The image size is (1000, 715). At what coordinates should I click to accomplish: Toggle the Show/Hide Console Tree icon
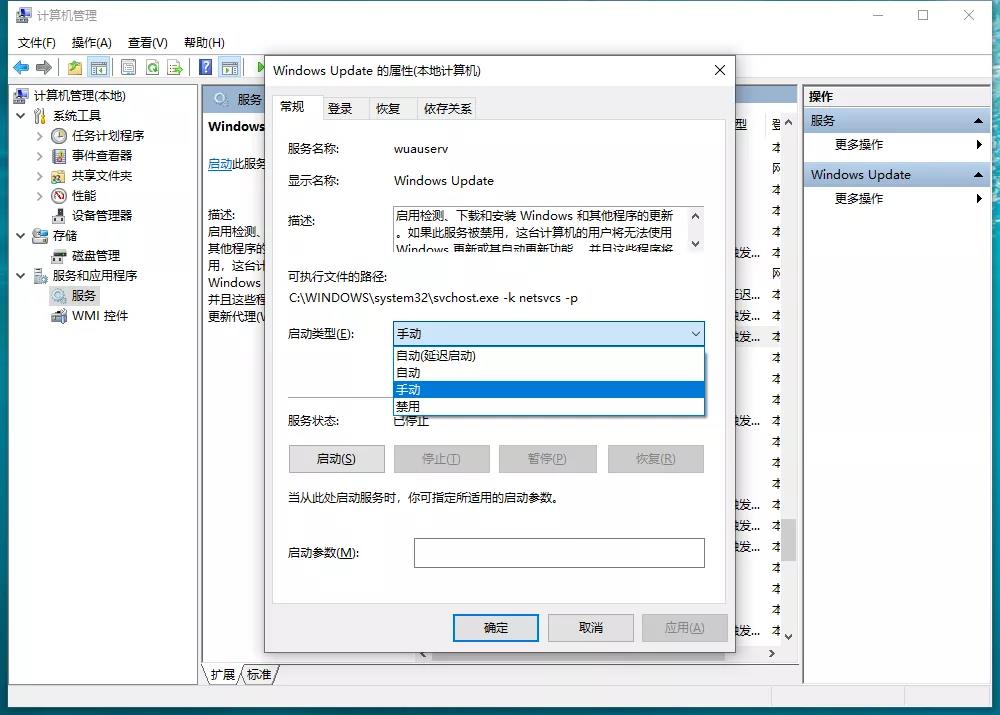pos(99,67)
